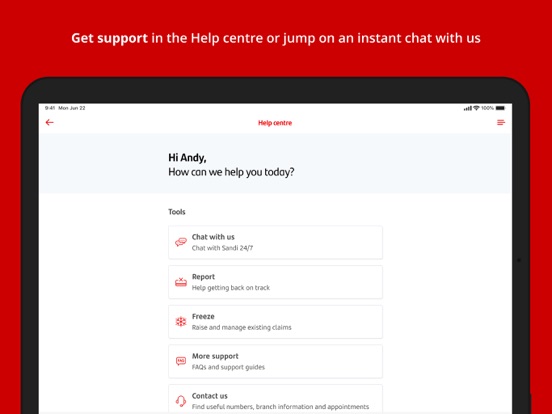Open the Report tool card
The height and width of the screenshot is (414, 552).
click(x=275, y=282)
